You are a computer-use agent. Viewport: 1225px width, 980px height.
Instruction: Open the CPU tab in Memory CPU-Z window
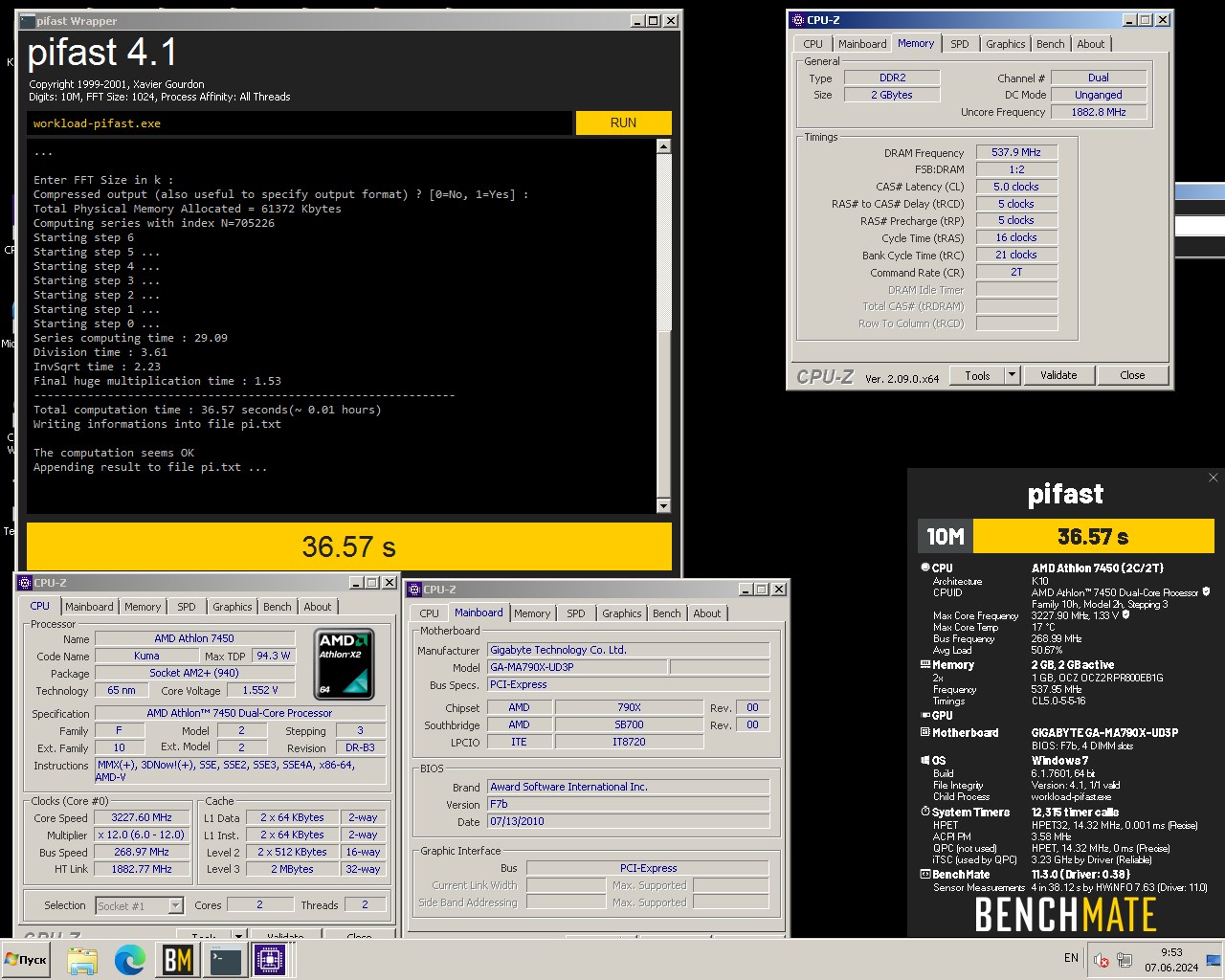point(813,44)
